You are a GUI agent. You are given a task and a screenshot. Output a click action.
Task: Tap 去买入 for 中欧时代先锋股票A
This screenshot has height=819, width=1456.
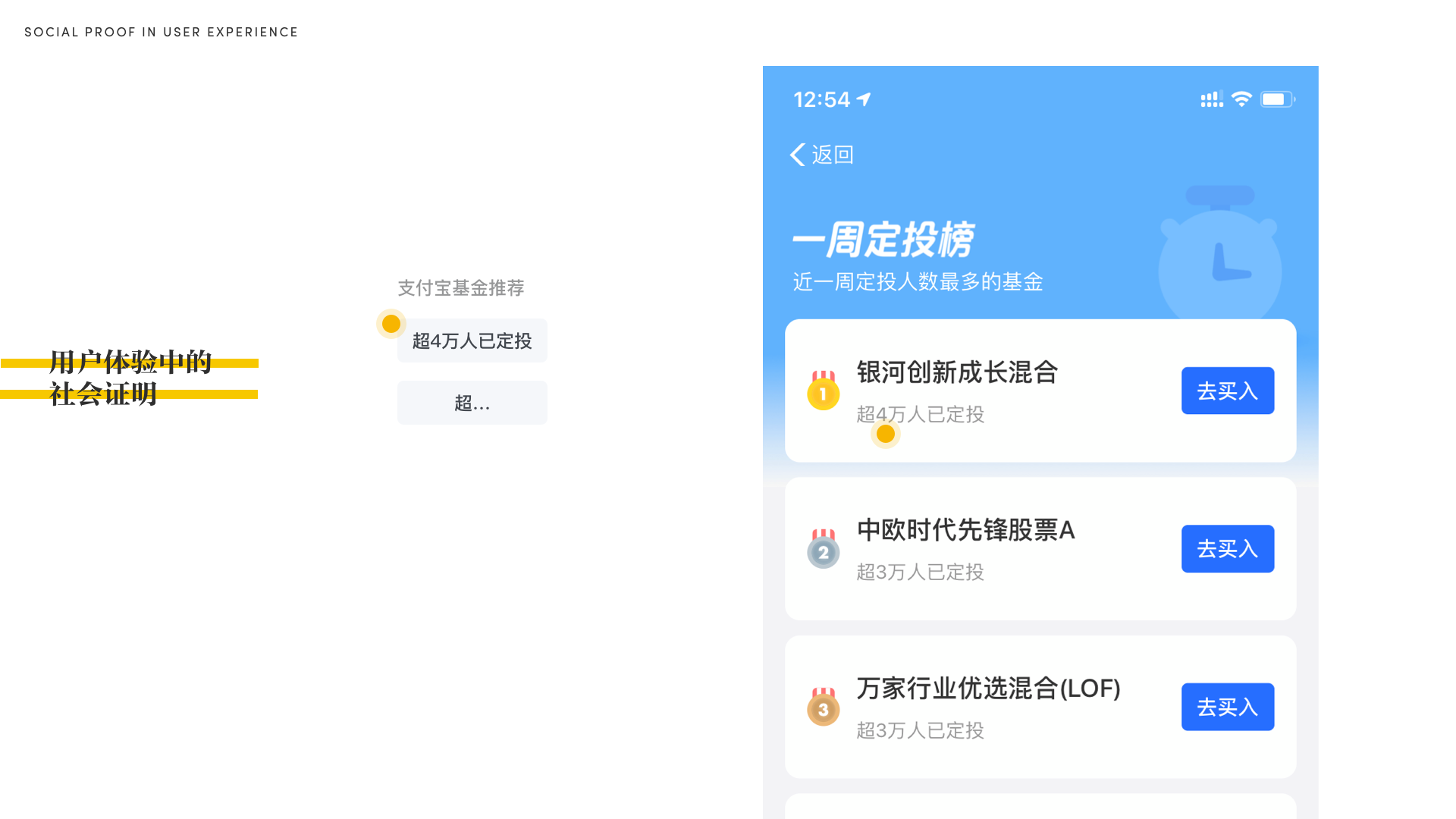[x=1228, y=549]
